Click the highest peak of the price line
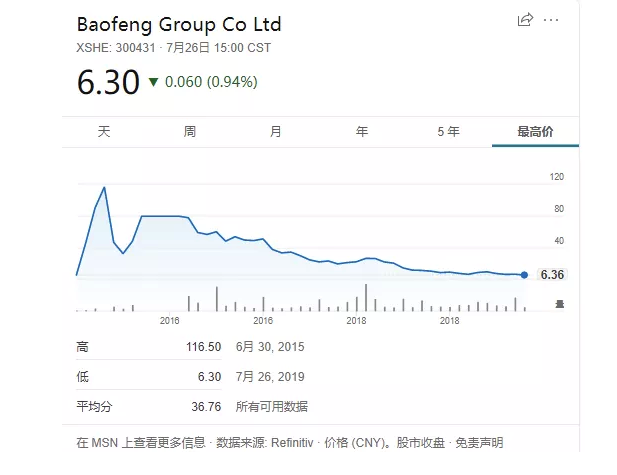Screen dimensions: 617x475 [x=104, y=187]
